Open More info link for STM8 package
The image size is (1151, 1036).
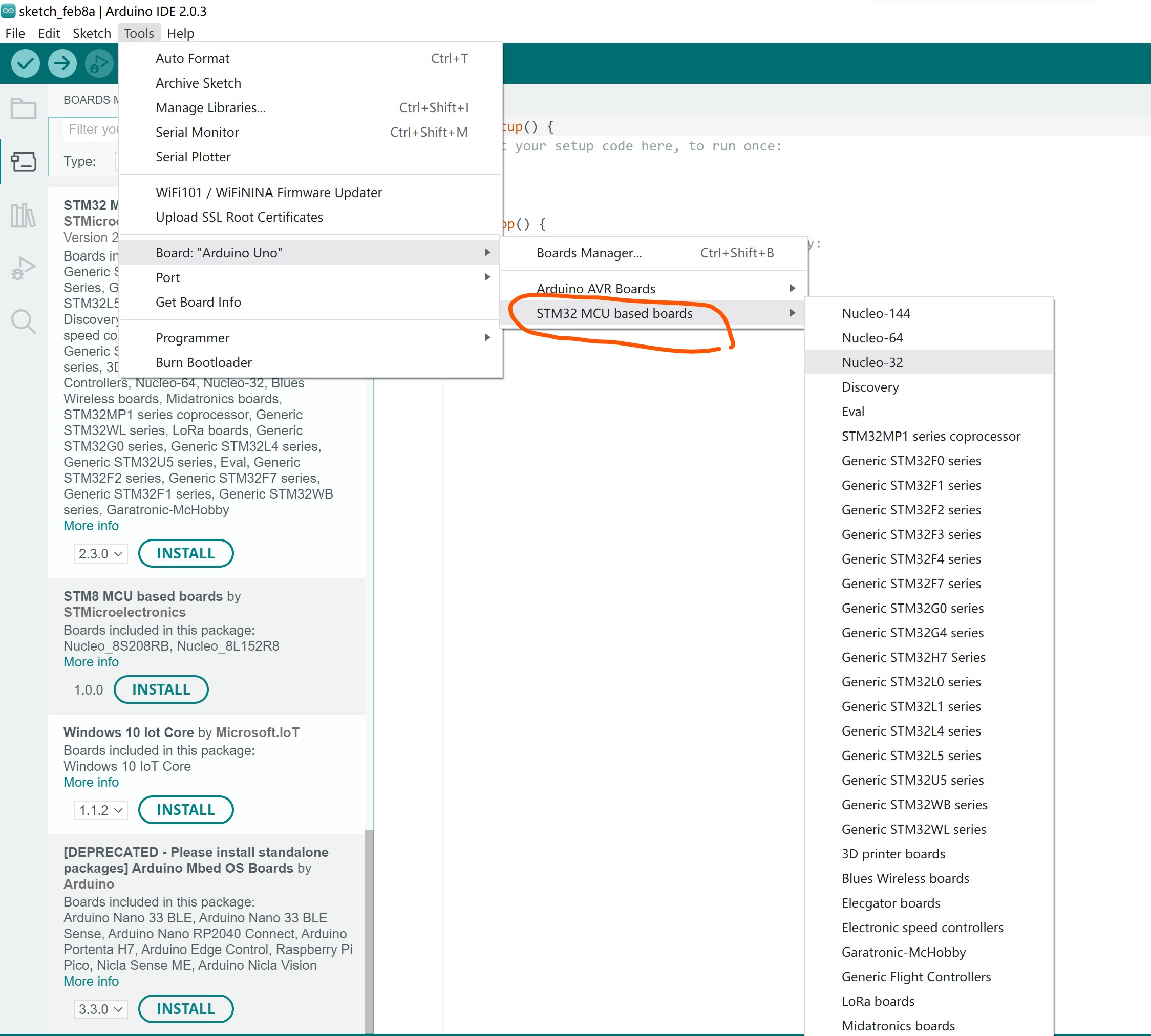tap(91, 661)
